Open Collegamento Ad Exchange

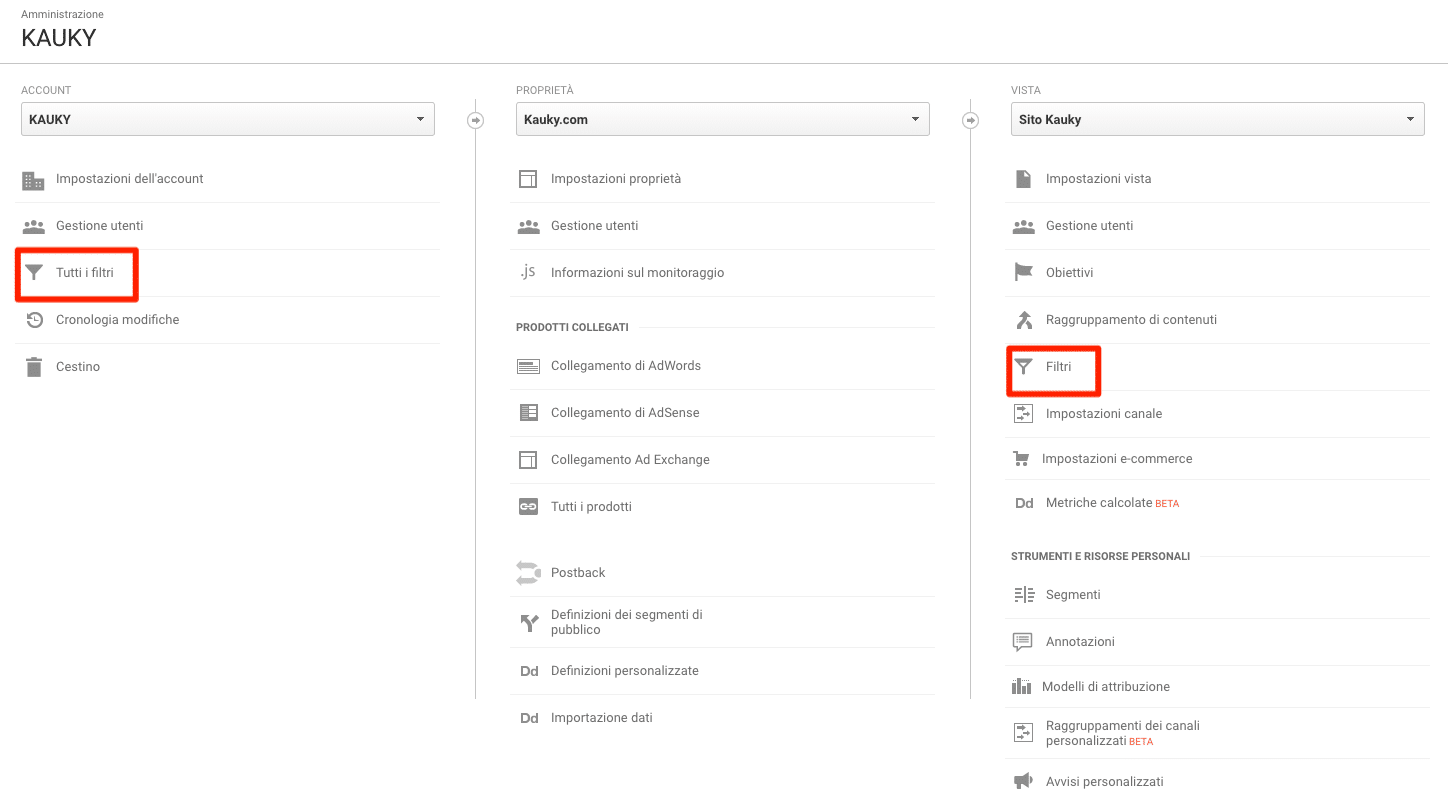630,460
